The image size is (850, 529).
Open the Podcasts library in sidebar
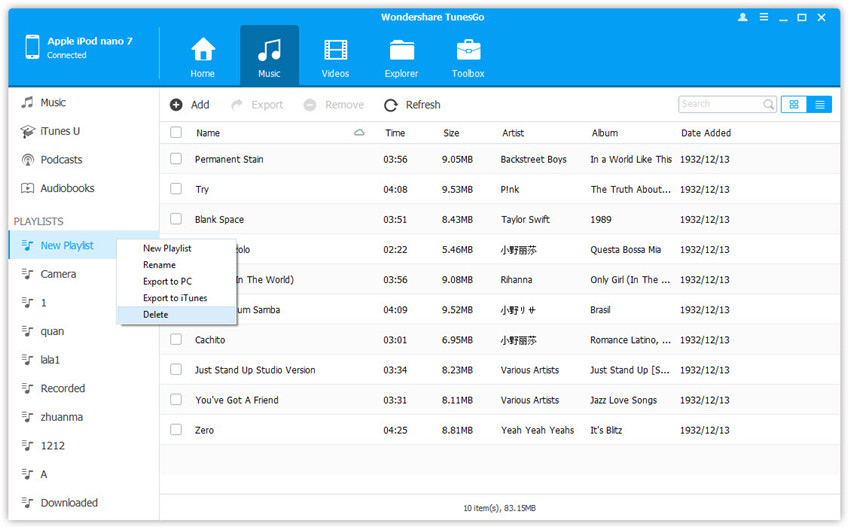pos(61,160)
